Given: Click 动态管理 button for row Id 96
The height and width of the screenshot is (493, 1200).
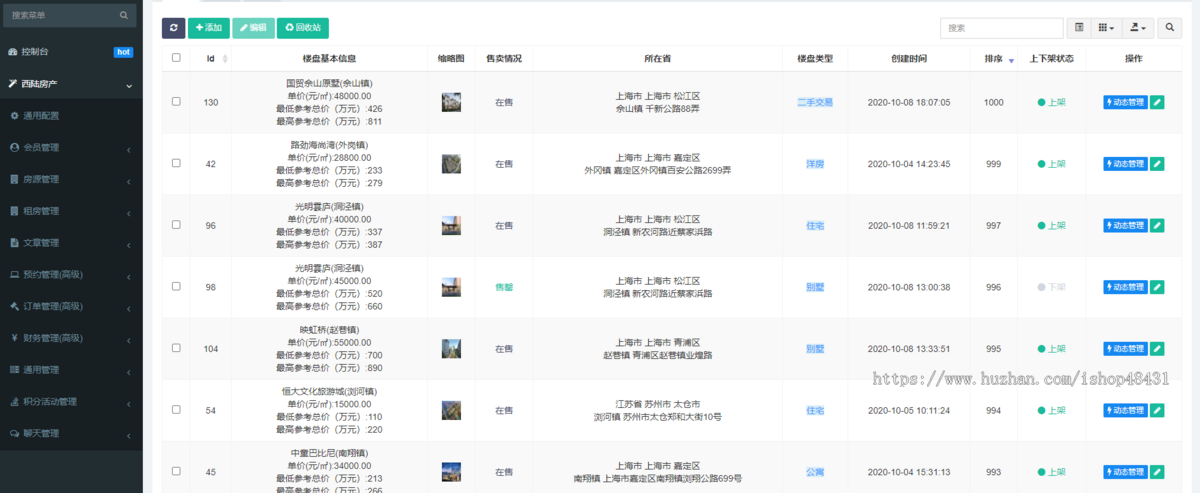Looking at the screenshot, I should (x=1125, y=225).
